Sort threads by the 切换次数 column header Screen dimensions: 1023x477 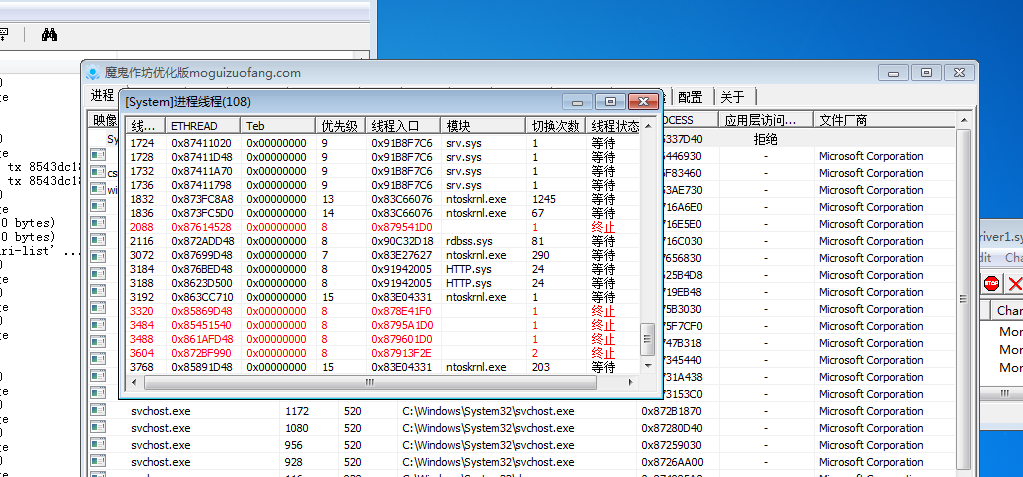click(x=556, y=126)
